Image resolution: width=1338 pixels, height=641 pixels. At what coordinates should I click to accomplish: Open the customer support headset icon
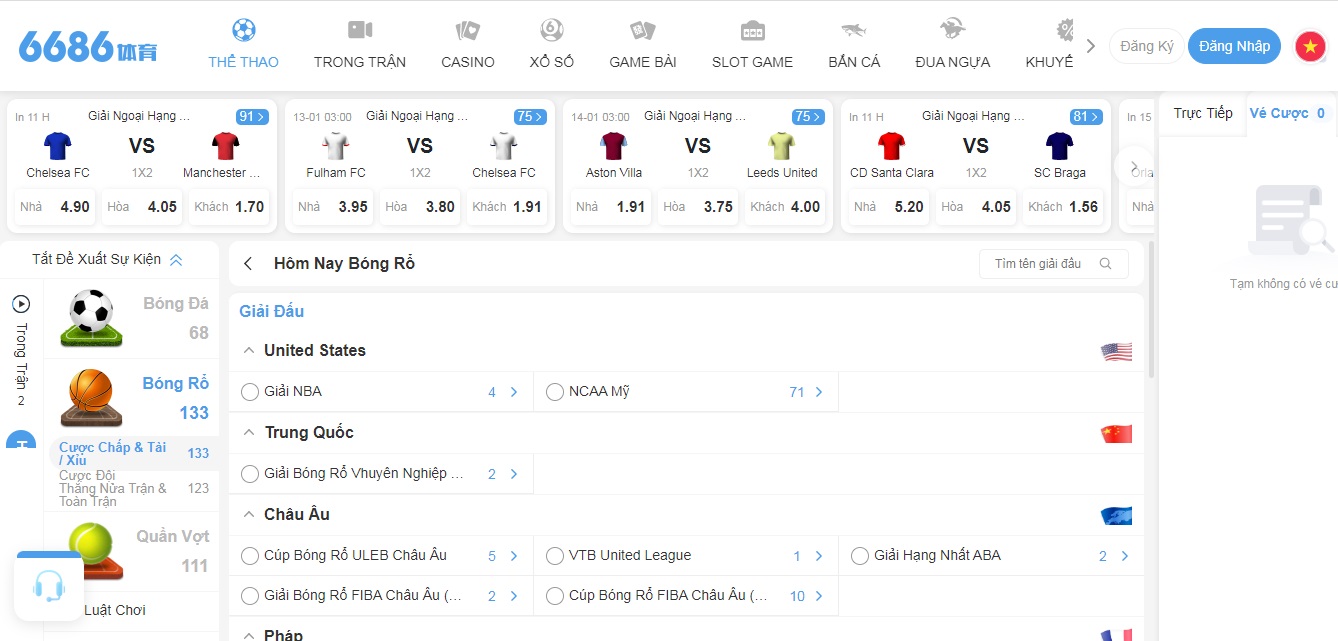48,586
